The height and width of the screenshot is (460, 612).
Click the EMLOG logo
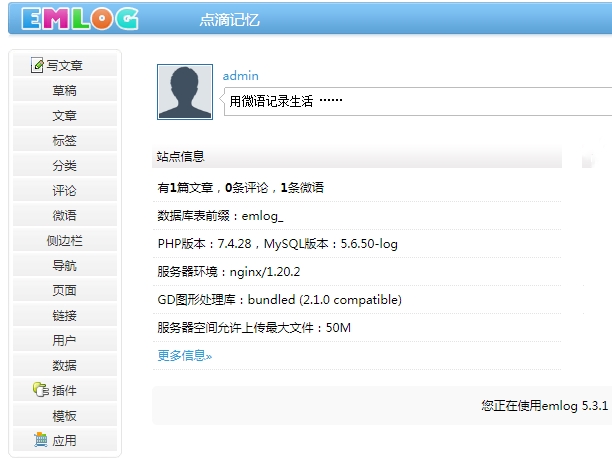click(x=79, y=18)
